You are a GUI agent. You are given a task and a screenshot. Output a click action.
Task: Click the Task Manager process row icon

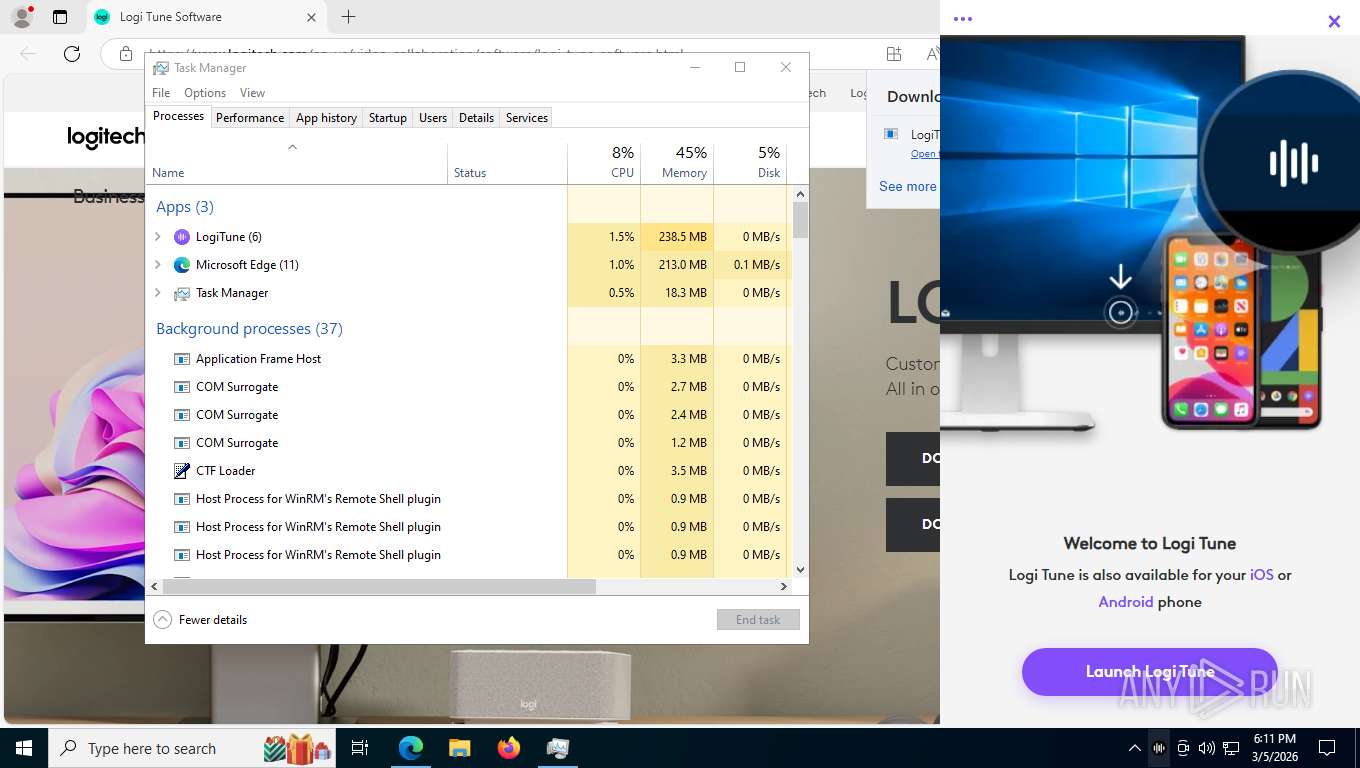(x=181, y=293)
